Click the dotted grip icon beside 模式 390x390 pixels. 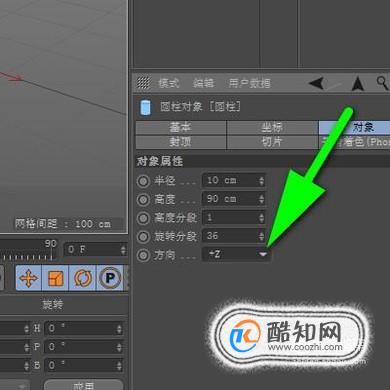coord(144,82)
